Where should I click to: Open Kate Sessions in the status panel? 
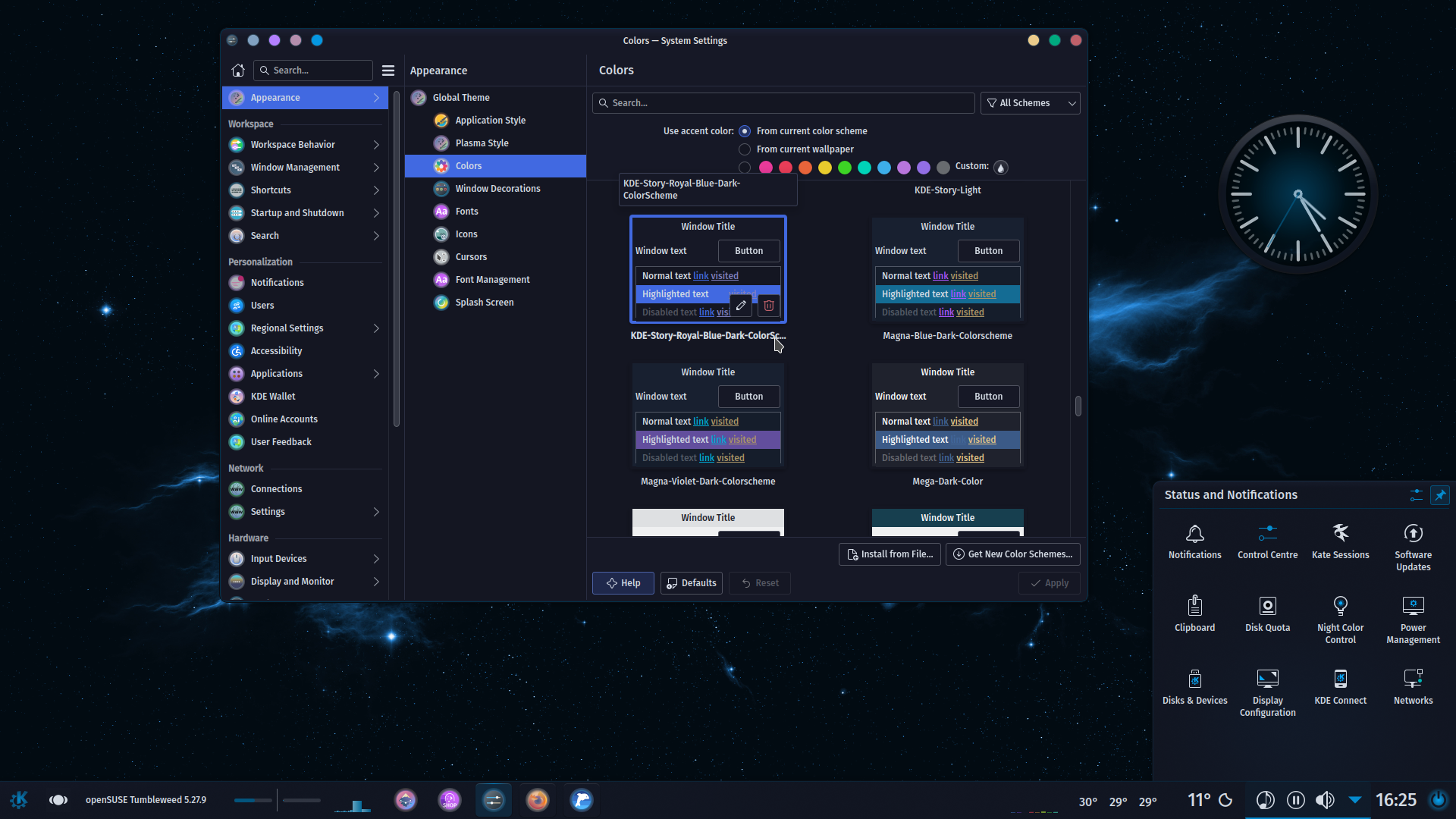[1341, 541]
